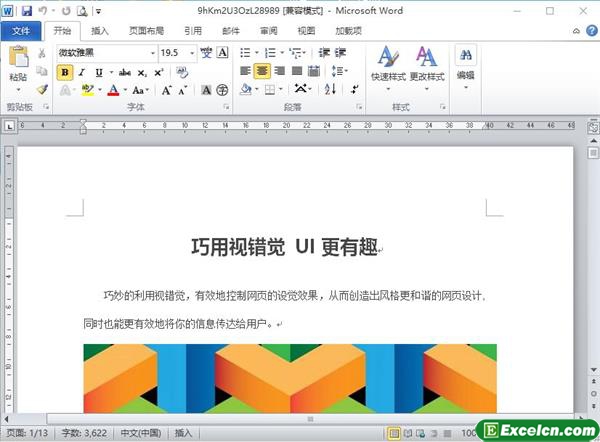Toggle Strikethrough formatting
The height and width of the screenshot is (442, 600).
click(125, 72)
